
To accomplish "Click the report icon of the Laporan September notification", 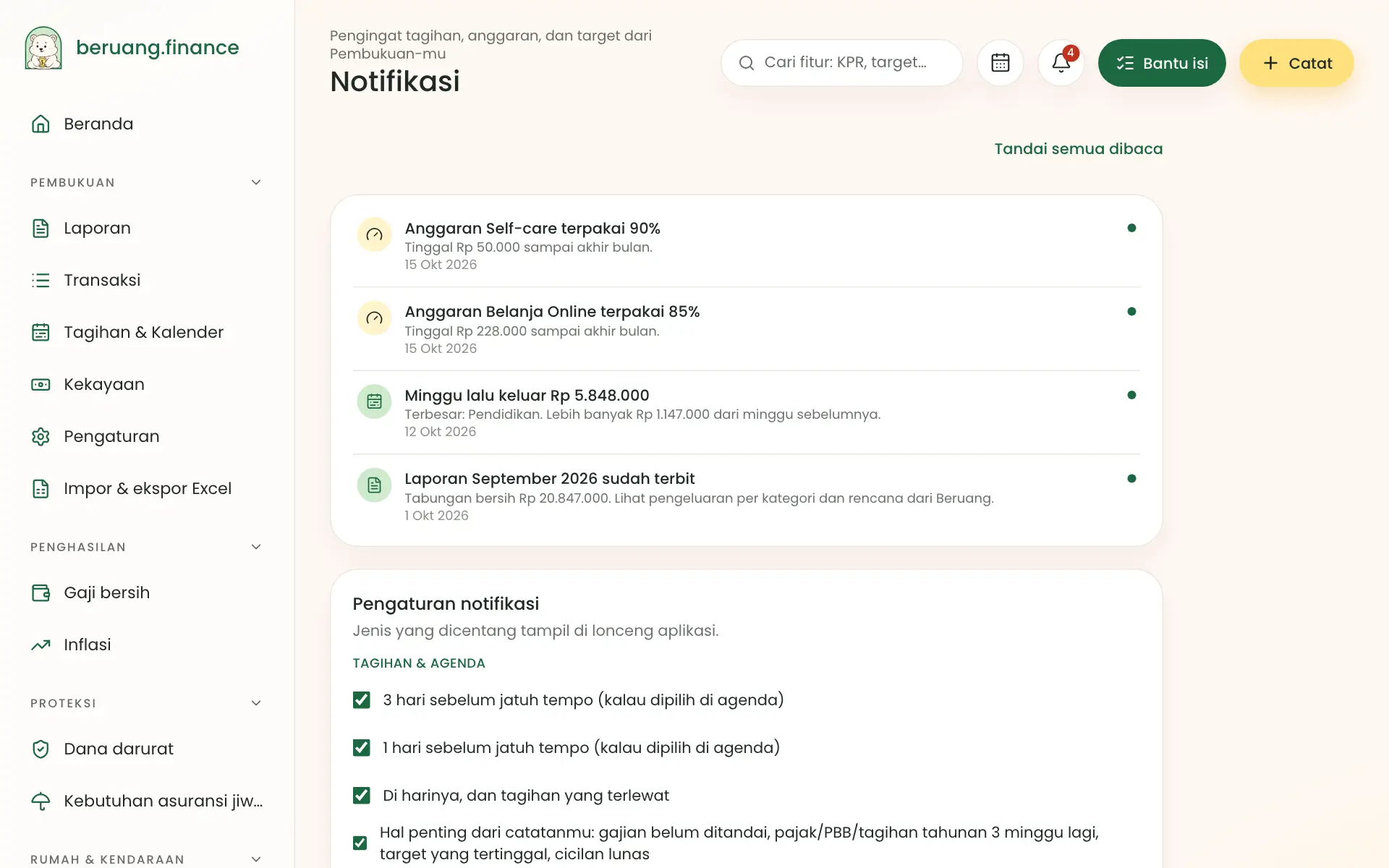I will click(374, 485).
